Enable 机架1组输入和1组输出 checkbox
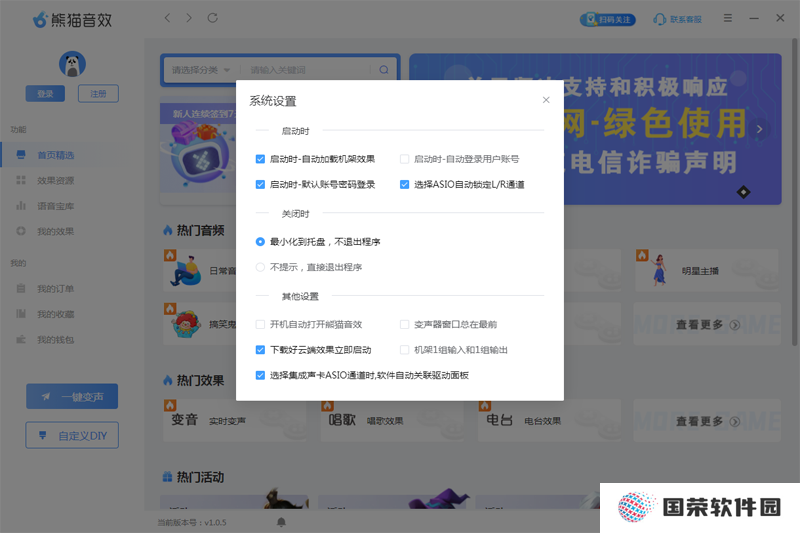The image size is (800, 533). [x=405, y=350]
